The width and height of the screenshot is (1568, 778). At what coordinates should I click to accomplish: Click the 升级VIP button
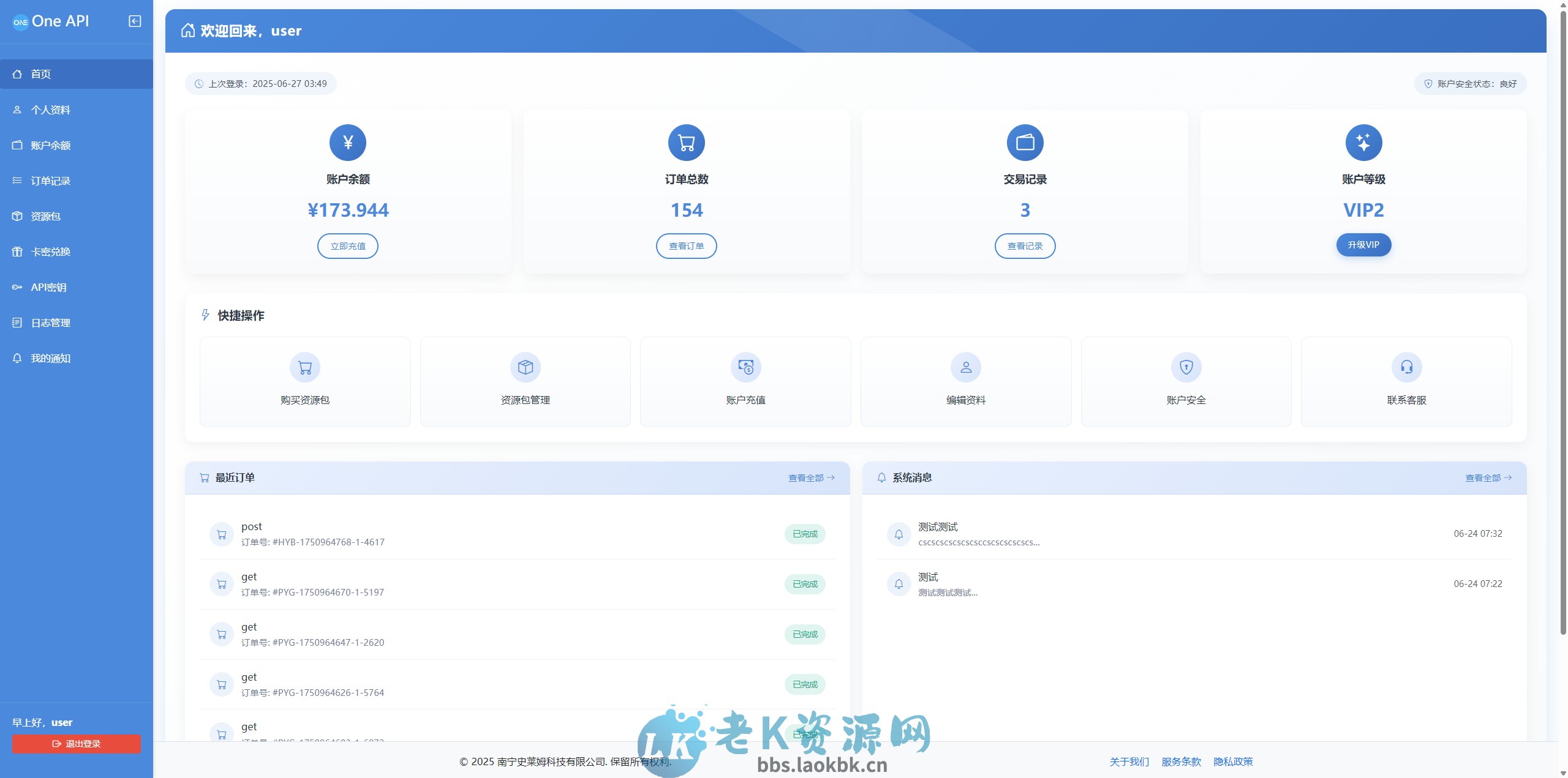pyautogui.click(x=1363, y=244)
